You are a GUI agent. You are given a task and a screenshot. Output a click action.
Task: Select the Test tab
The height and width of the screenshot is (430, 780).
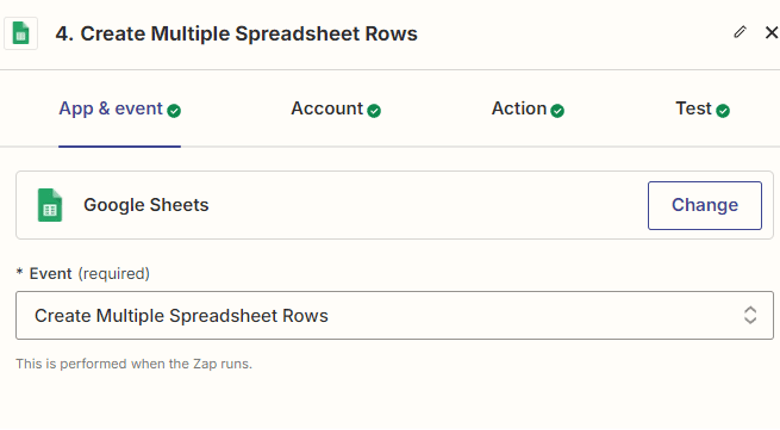coord(693,109)
